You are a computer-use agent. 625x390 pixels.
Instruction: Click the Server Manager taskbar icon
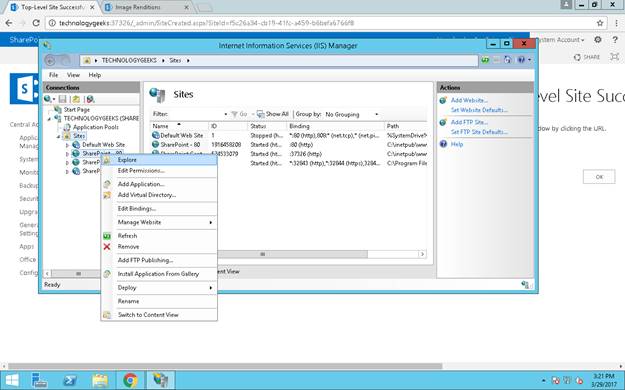pyautogui.click(x=39, y=380)
